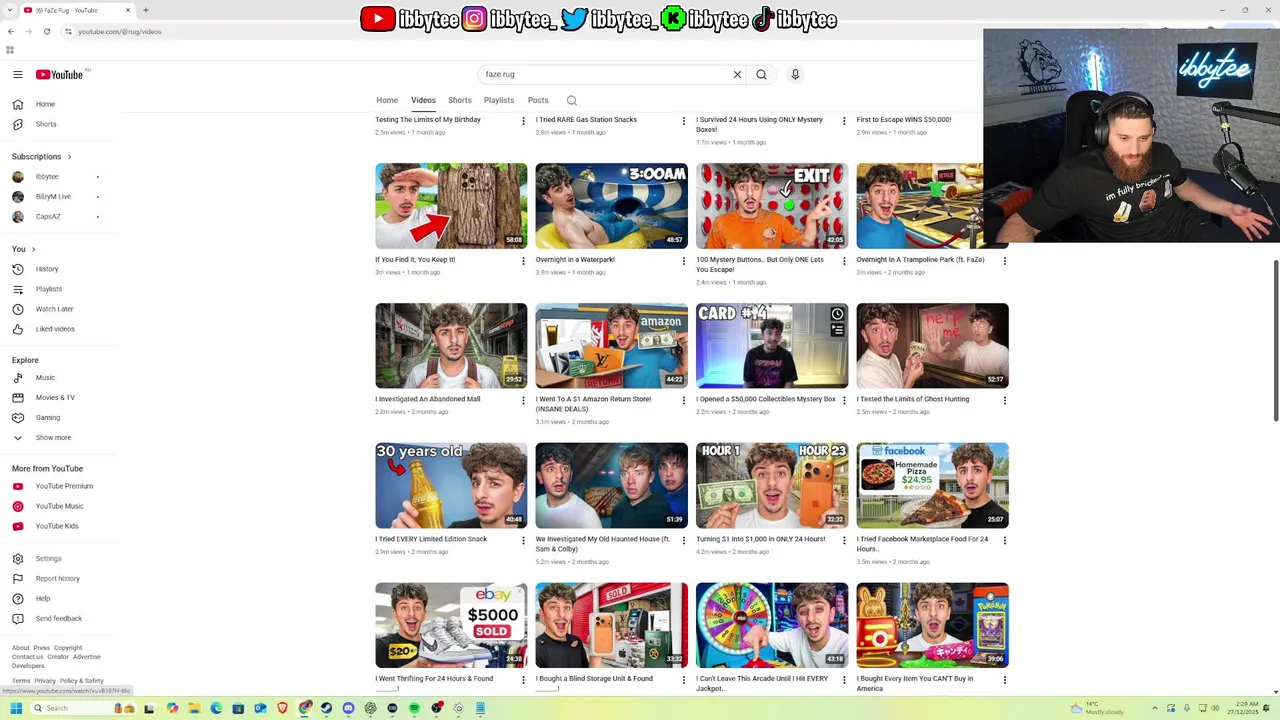Search within the channel using magnifier icon
Viewport: 1280px width, 720px height.
click(572, 100)
